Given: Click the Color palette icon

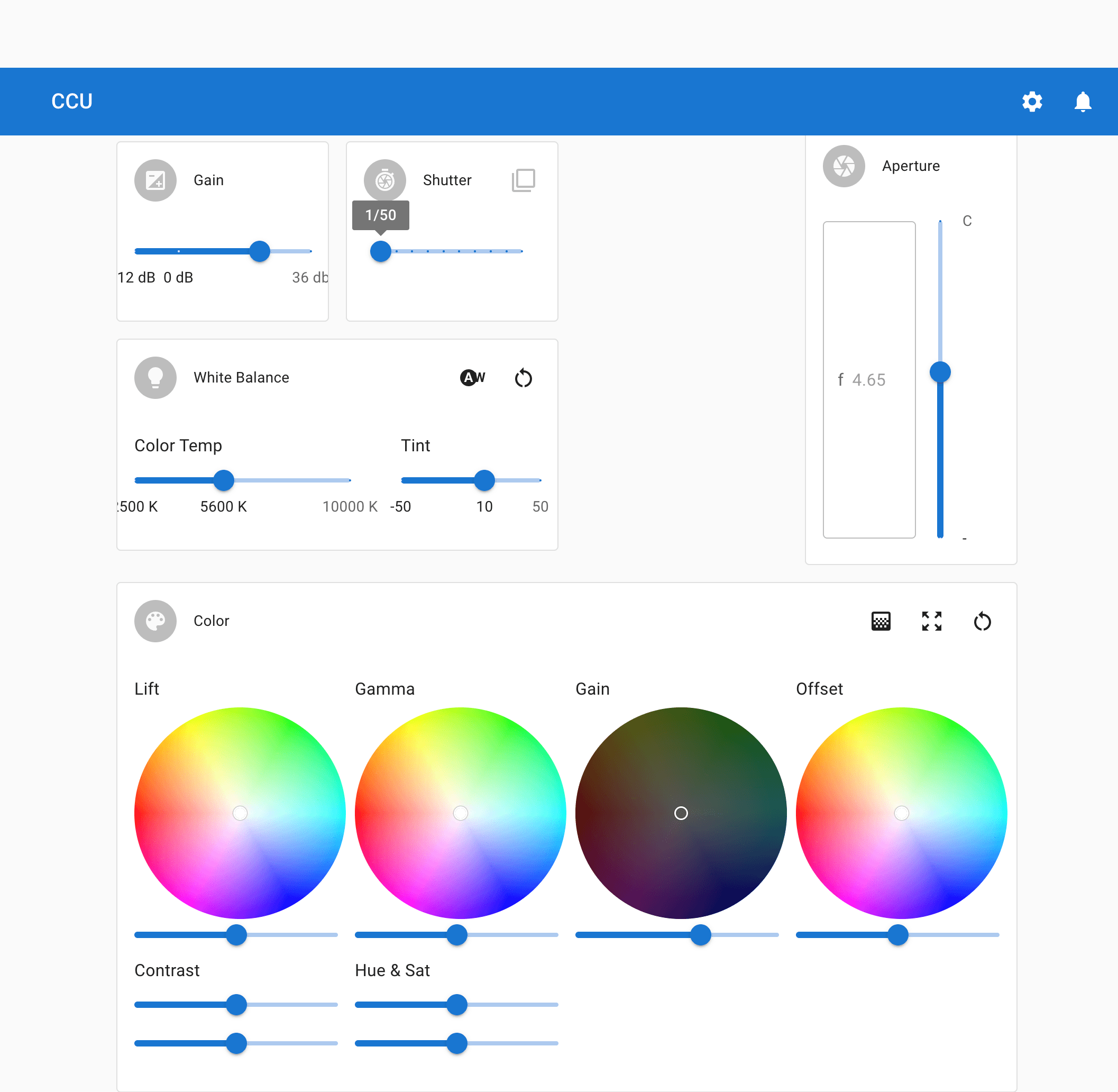Looking at the screenshot, I should pyautogui.click(x=155, y=621).
